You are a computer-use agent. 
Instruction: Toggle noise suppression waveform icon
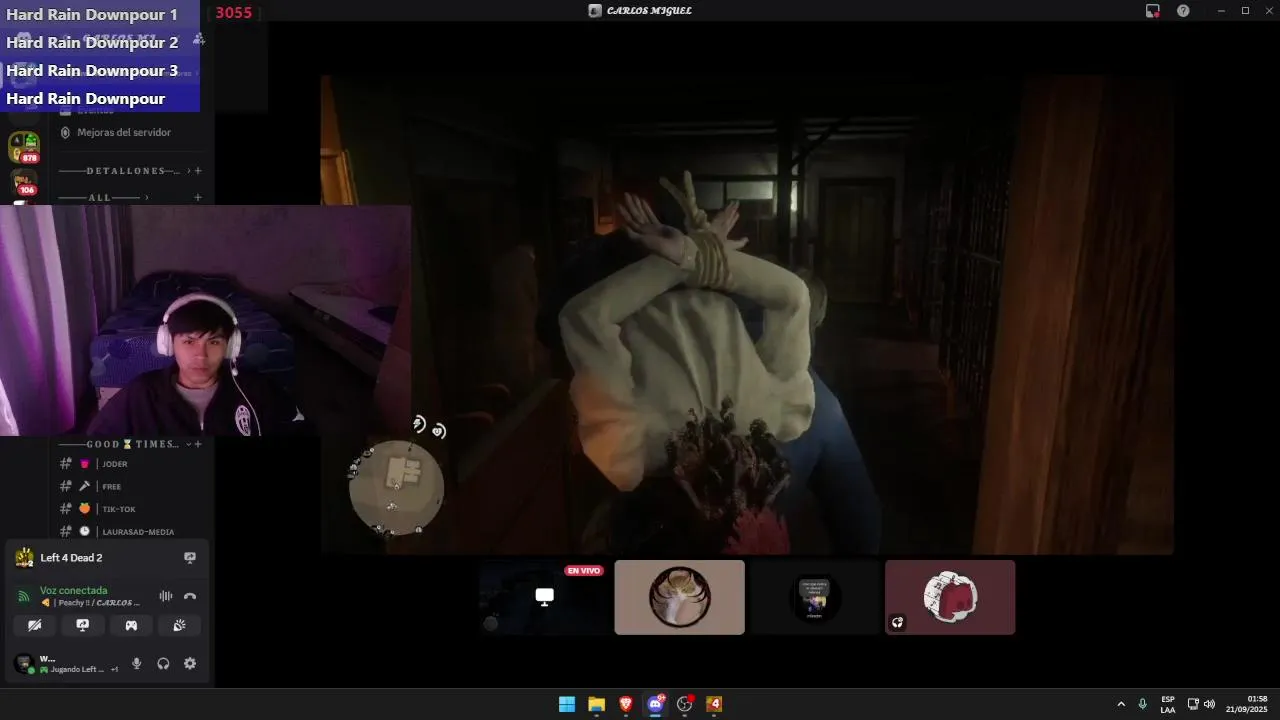click(165, 596)
